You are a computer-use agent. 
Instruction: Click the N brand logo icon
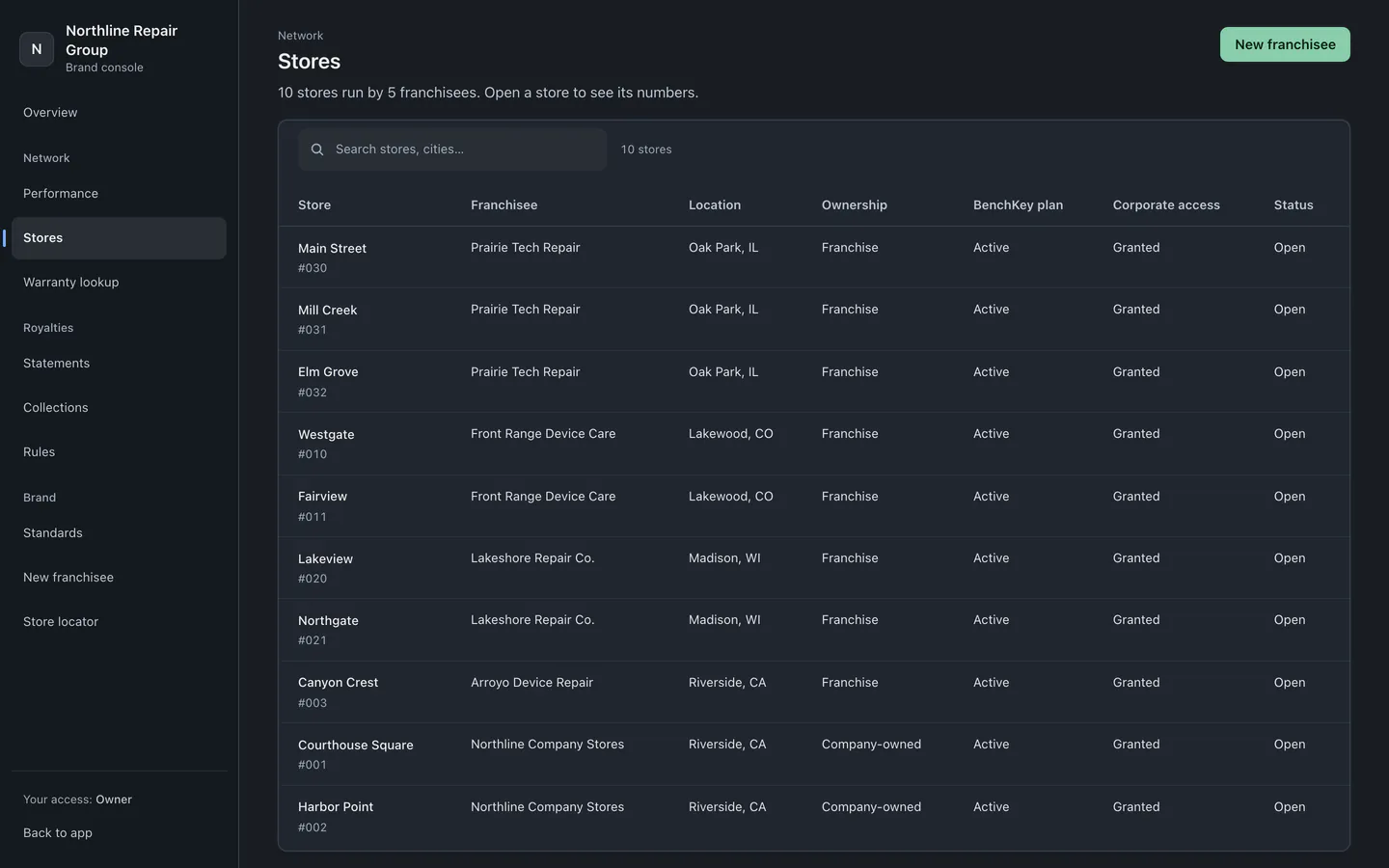pyautogui.click(x=37, y=49)
